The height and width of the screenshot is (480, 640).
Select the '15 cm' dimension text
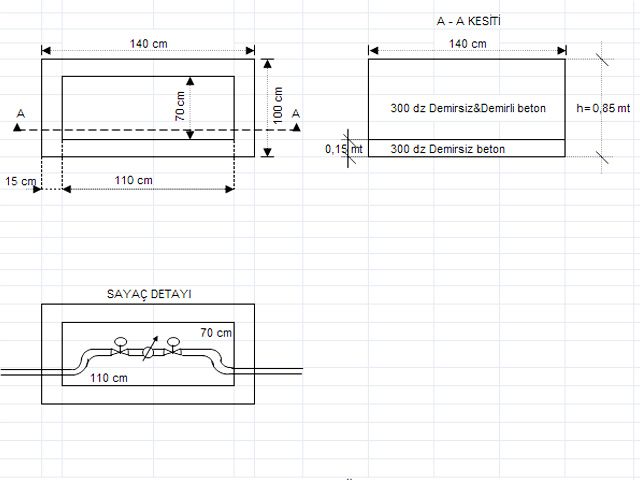(x=19, y=181)
